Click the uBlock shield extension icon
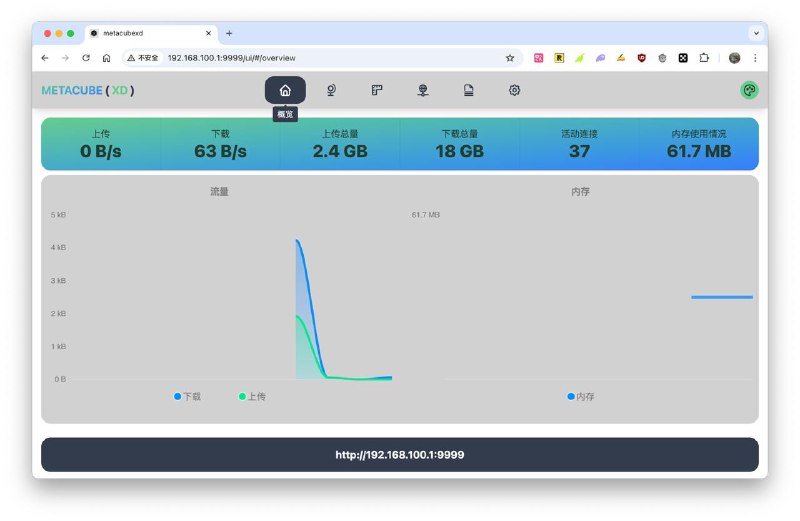800x521 pixels. [641, 58]
